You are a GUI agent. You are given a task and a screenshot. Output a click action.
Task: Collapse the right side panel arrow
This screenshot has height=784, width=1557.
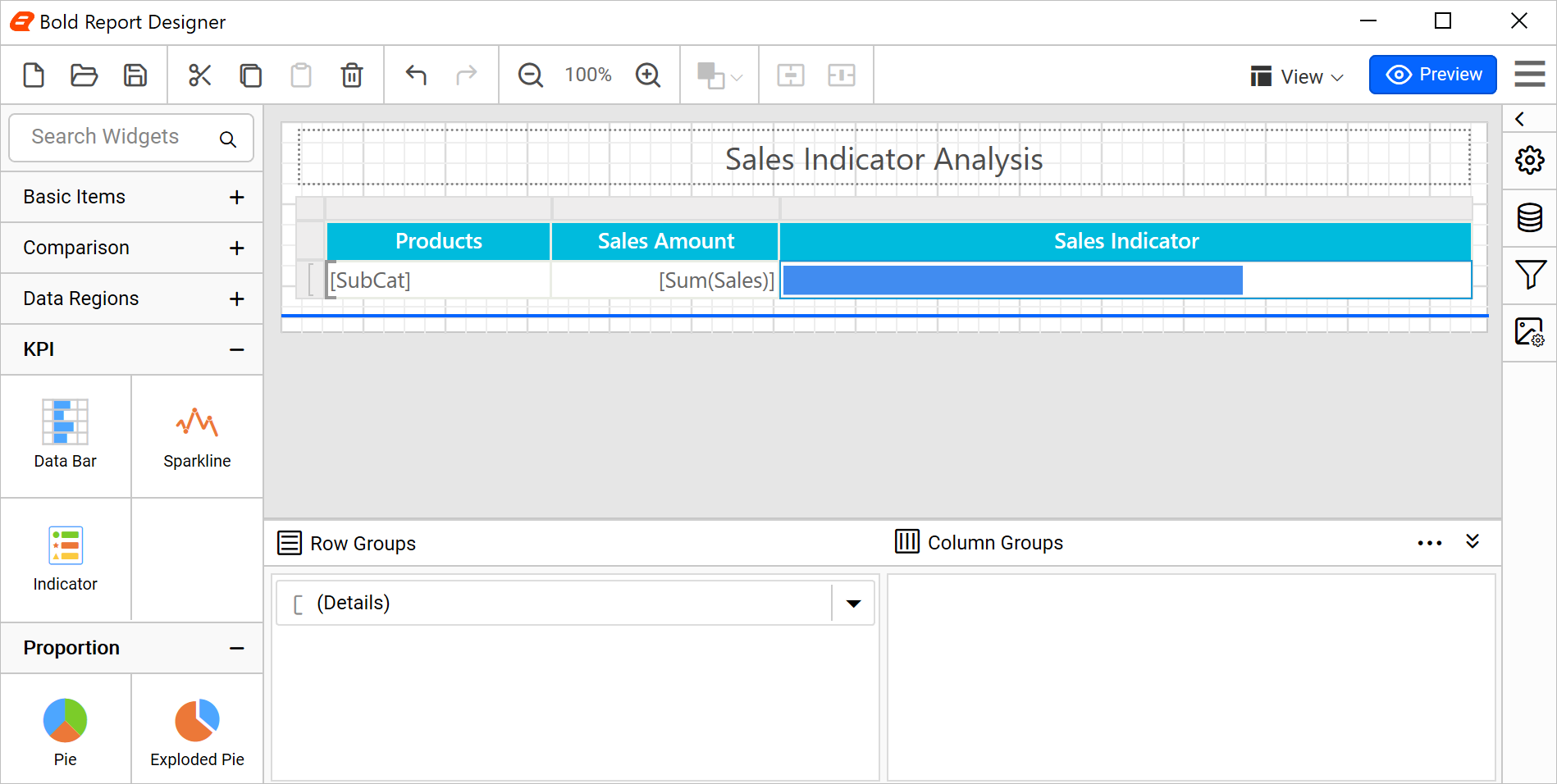click(x=1520, y=120)
